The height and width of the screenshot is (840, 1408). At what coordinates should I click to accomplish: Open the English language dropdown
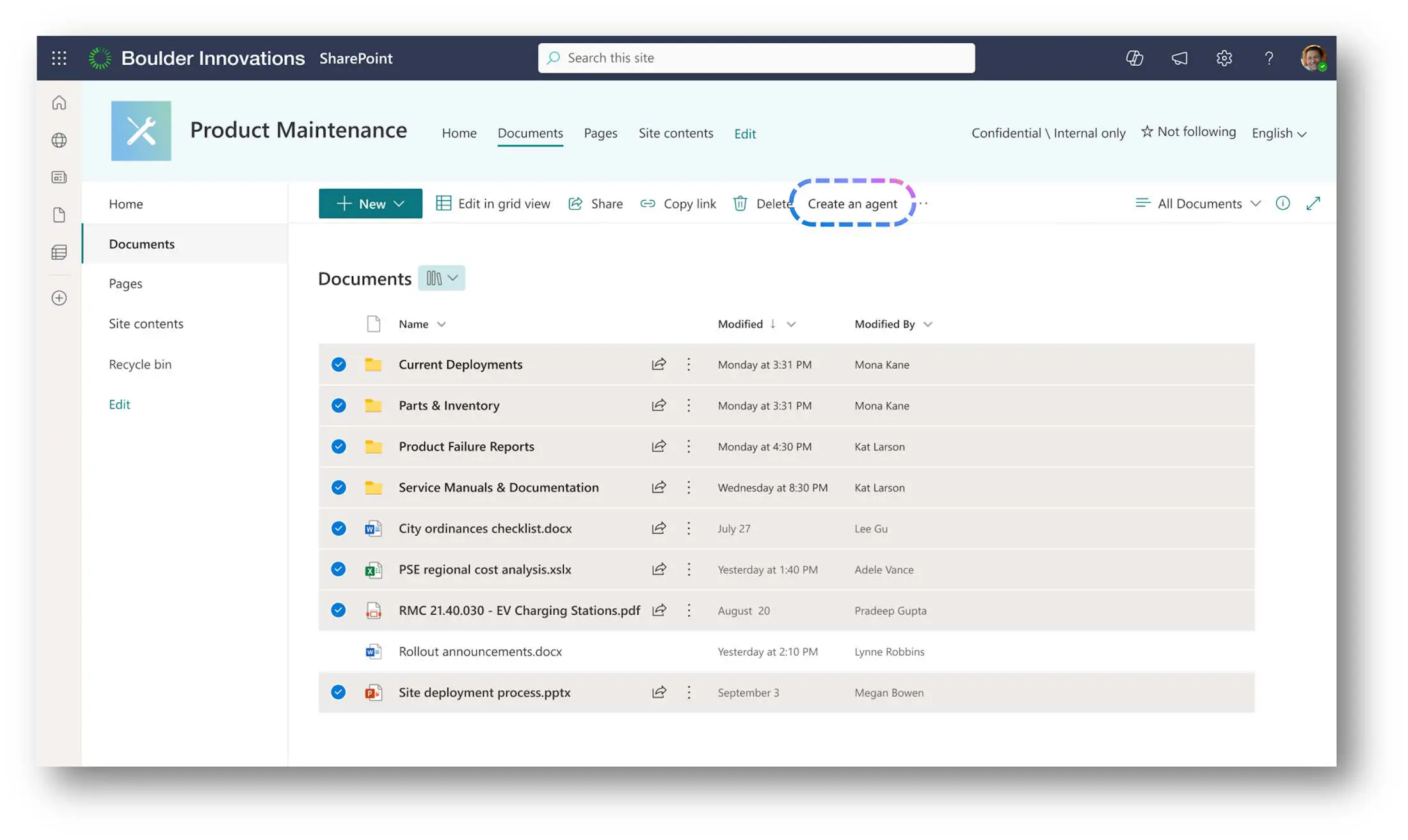[x=1279, y=133]
